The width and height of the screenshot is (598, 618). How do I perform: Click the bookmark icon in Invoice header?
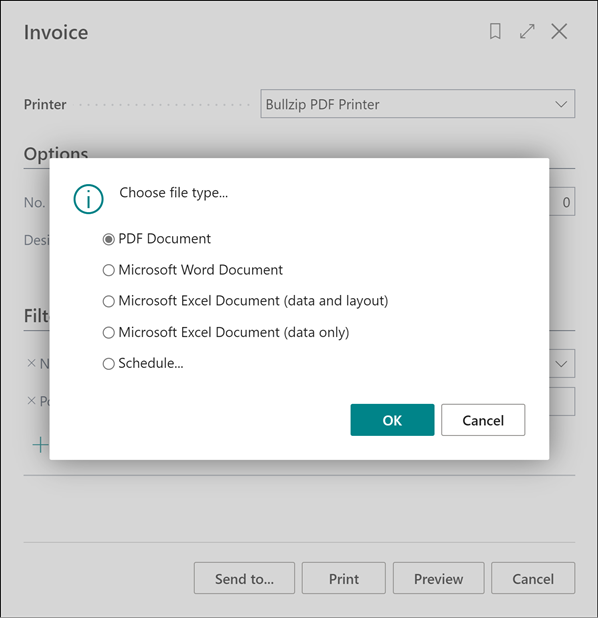495,32
